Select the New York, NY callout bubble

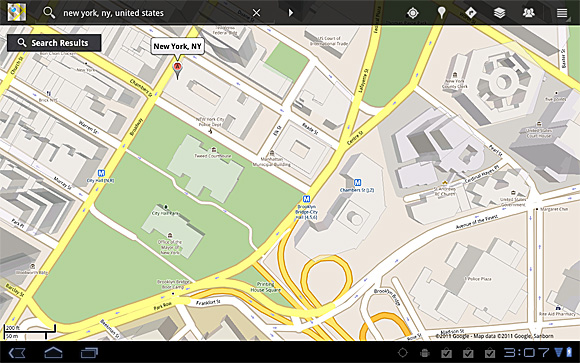[x=178, y=46]
